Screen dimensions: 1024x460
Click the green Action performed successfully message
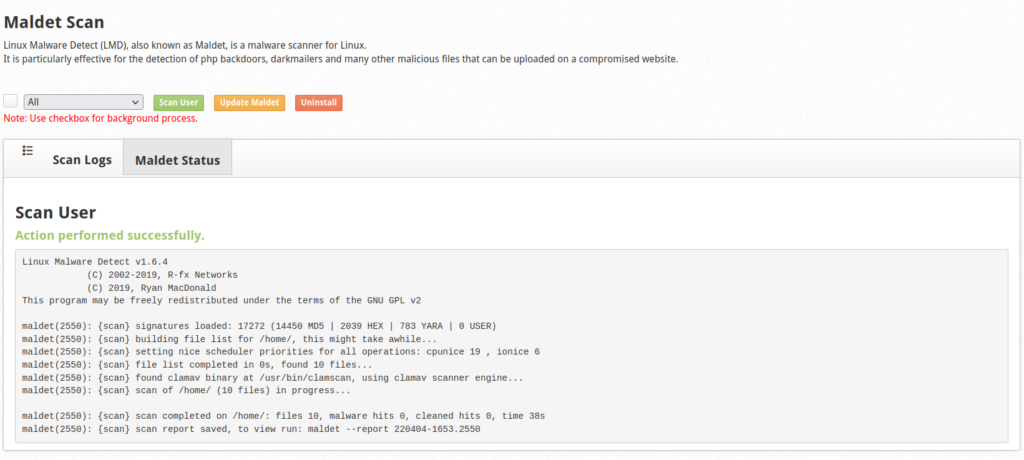click(x=109, y=235)
